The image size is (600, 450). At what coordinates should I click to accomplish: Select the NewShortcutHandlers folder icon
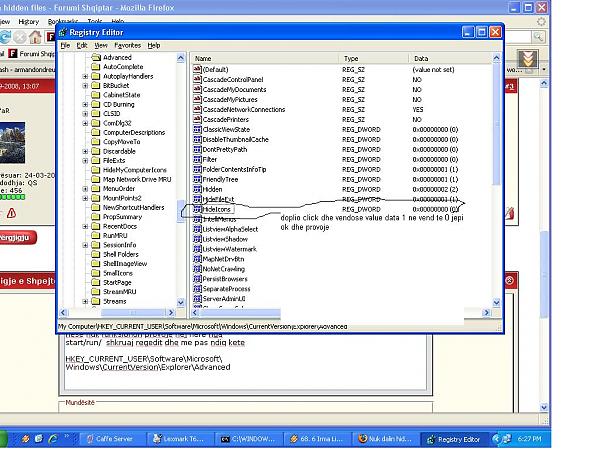click(96, 207)
